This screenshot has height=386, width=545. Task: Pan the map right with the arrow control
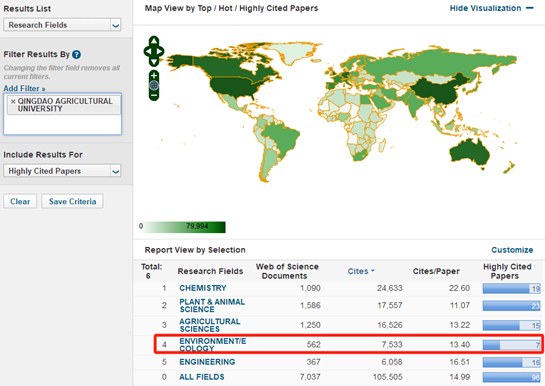(x=160, y=51)
